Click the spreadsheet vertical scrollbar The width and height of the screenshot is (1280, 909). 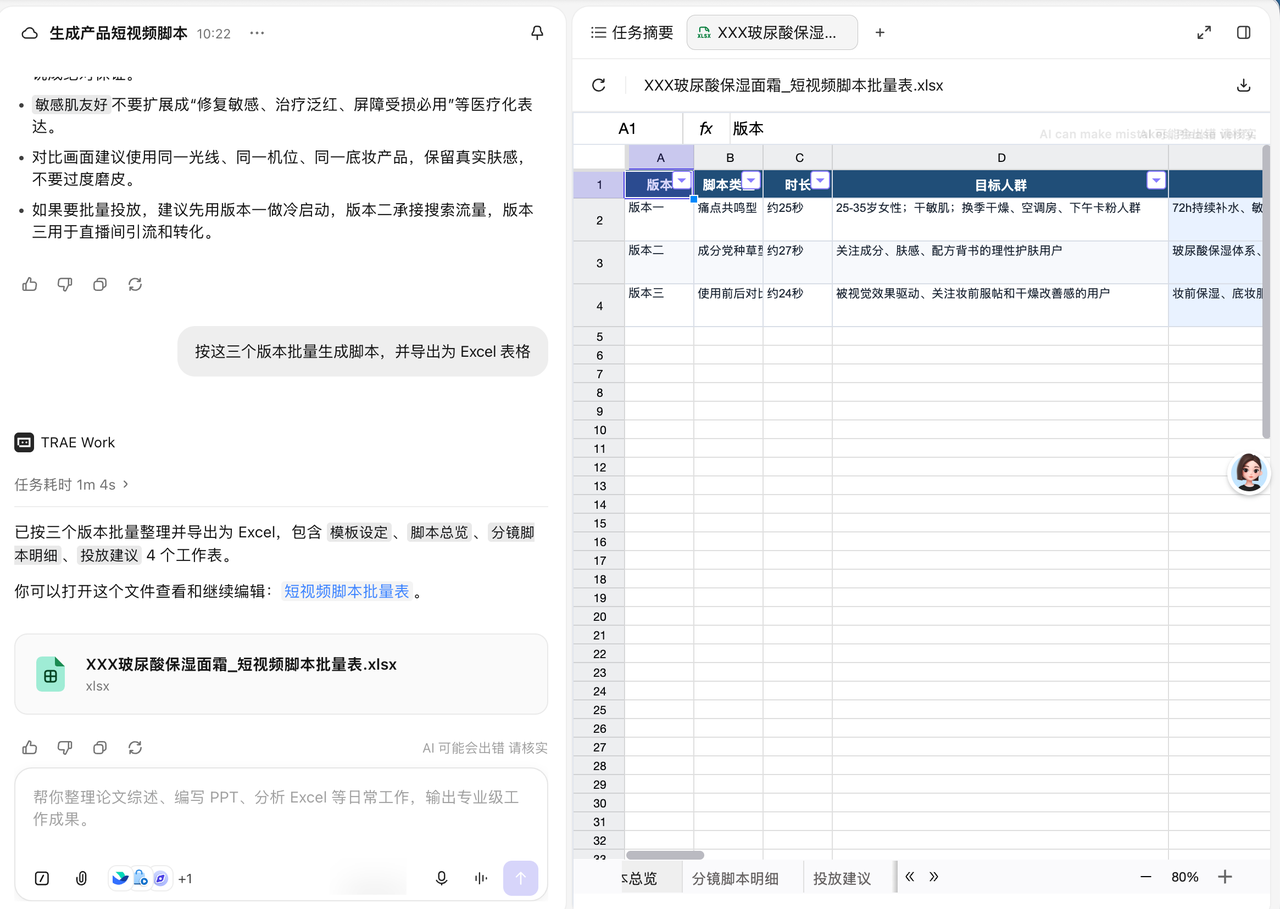tap(1266, 292)
